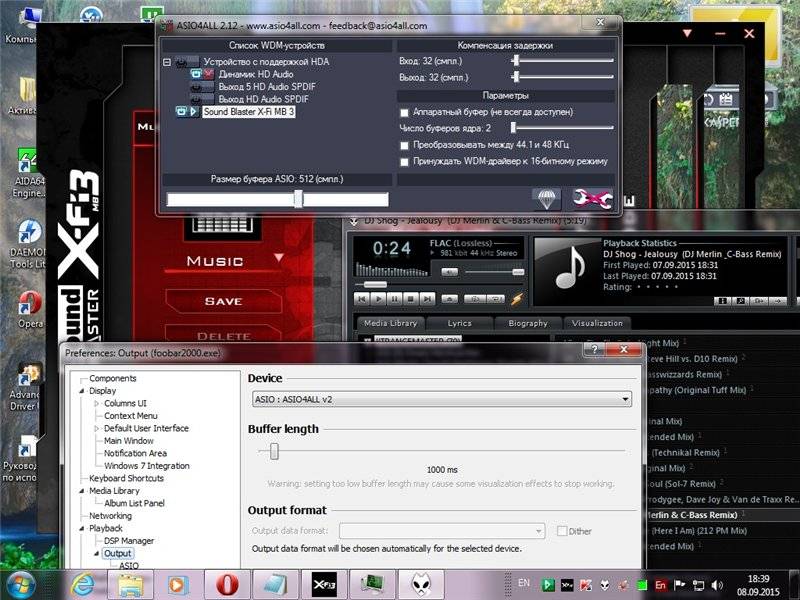Select Output in preferences tree
Screen dimensions: 800x600
(117, 554)
